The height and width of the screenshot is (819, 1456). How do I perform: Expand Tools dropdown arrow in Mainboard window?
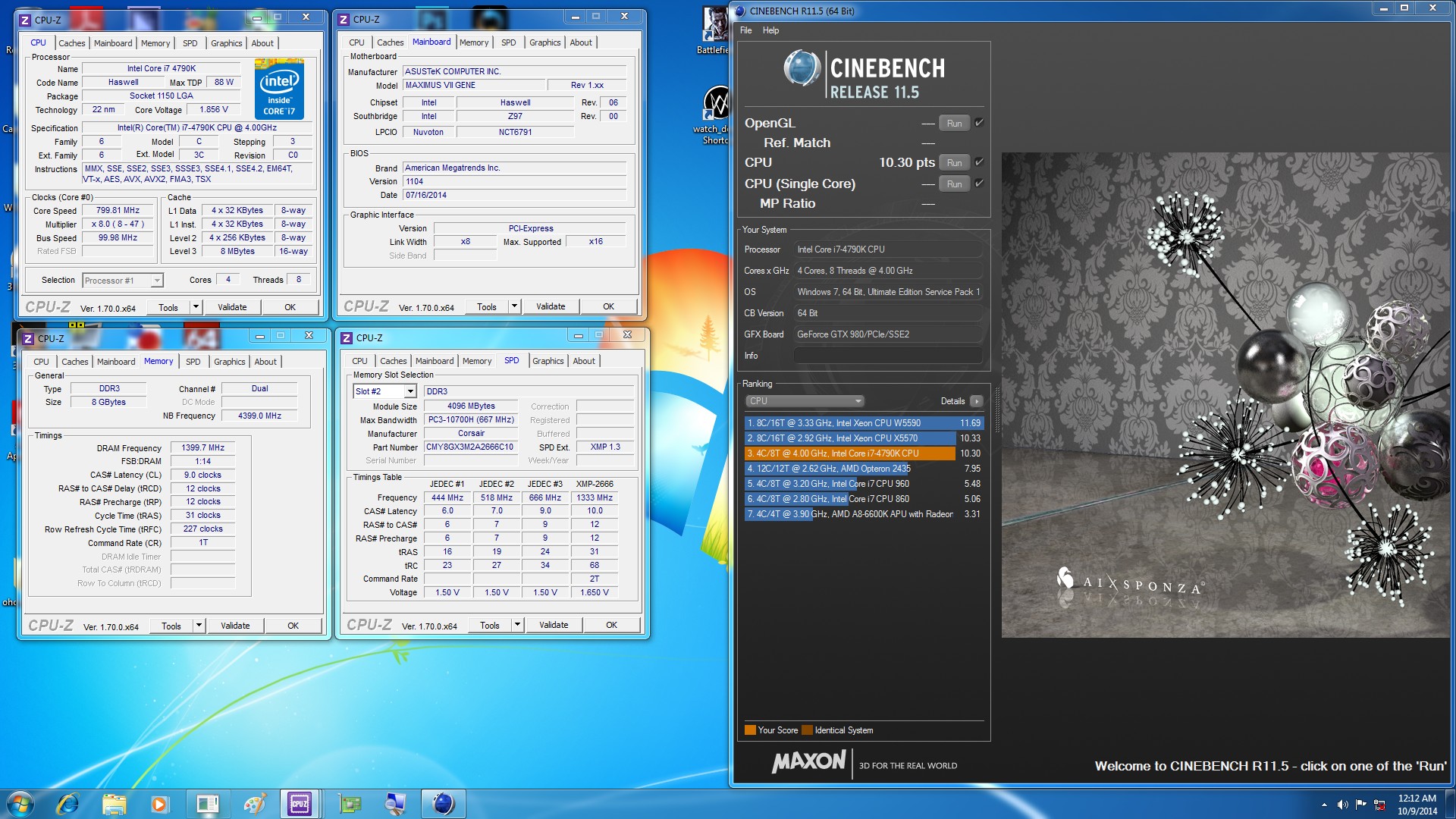point(514,306)
